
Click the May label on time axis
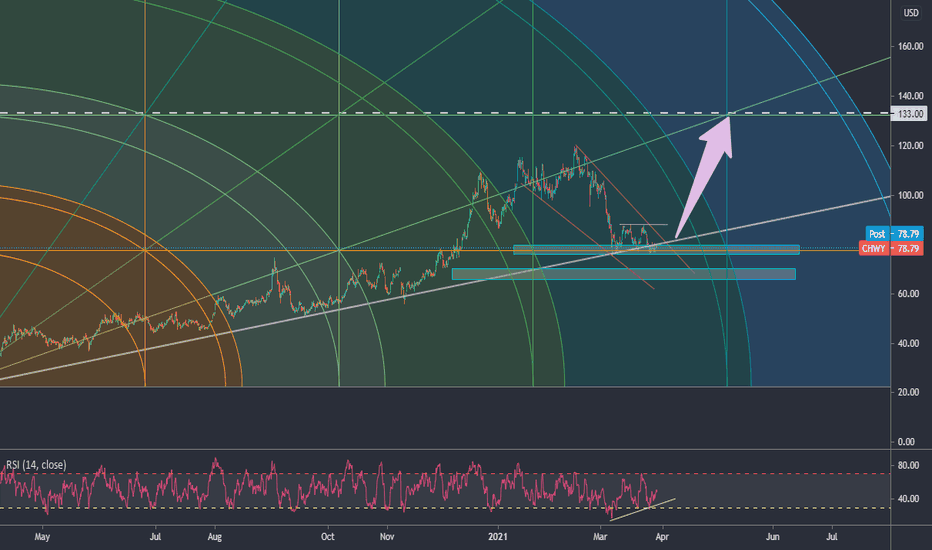[x=42, y=537]
